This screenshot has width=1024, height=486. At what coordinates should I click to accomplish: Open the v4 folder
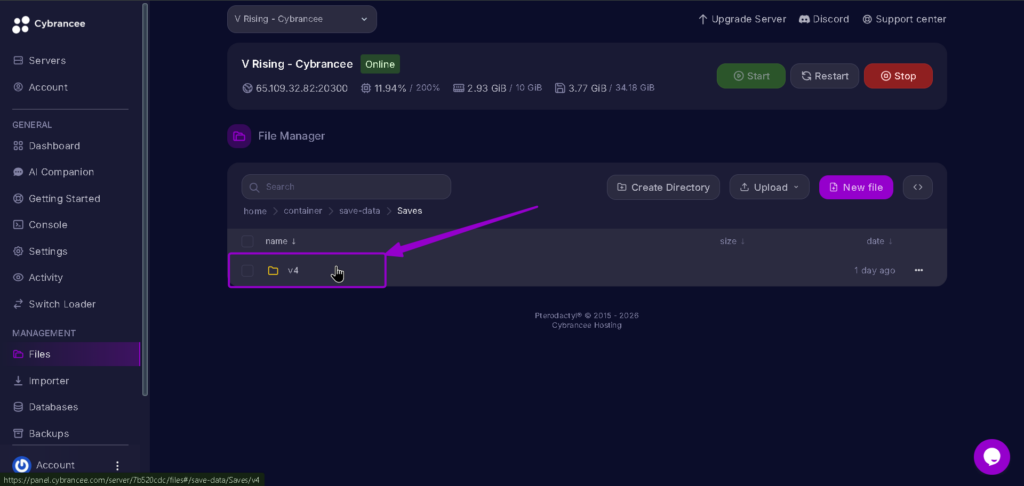point(293,270)
